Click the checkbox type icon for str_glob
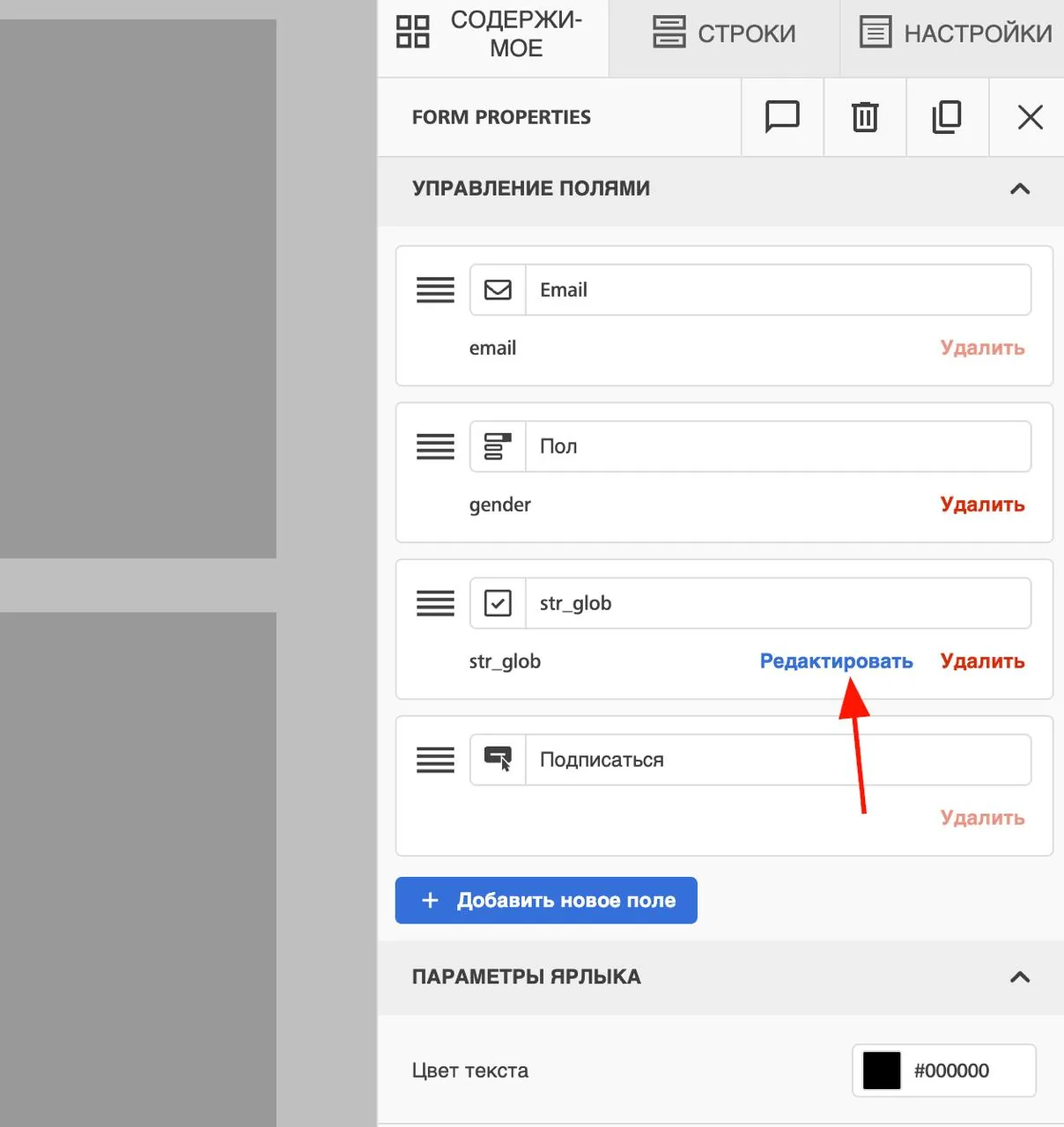1064x1127 pixels. point(498,603)
